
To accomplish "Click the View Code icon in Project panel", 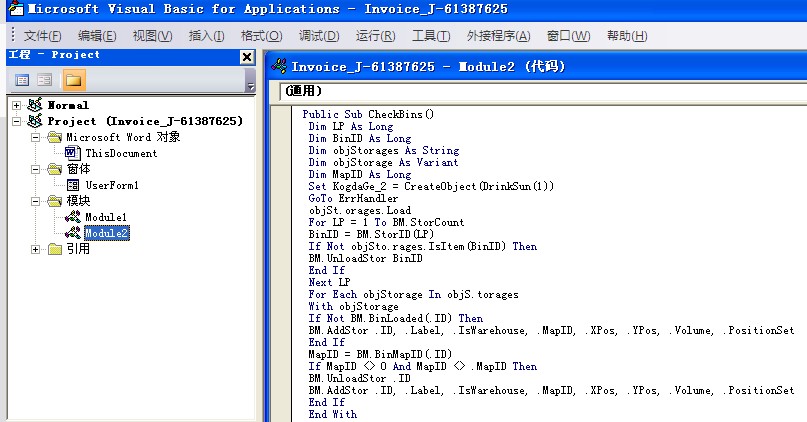I will [22, 80].
